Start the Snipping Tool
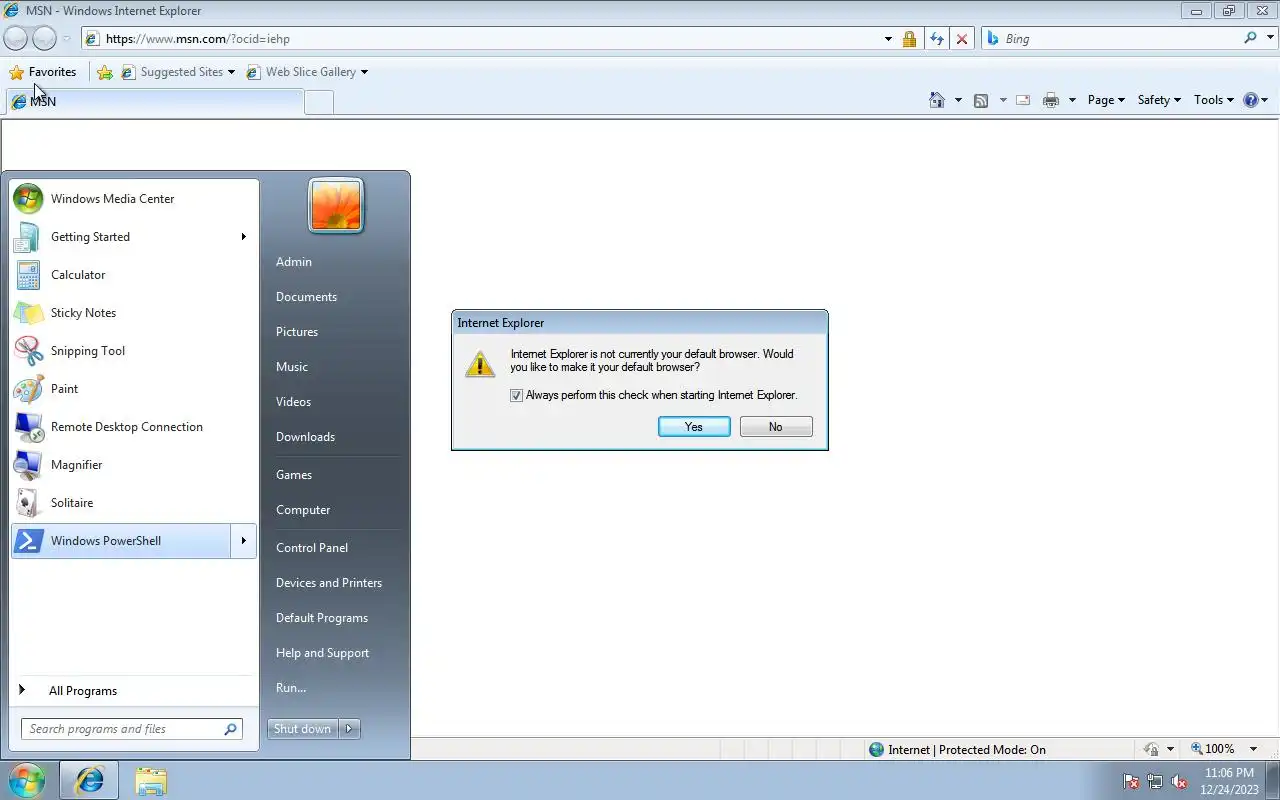 click(134, 351)
